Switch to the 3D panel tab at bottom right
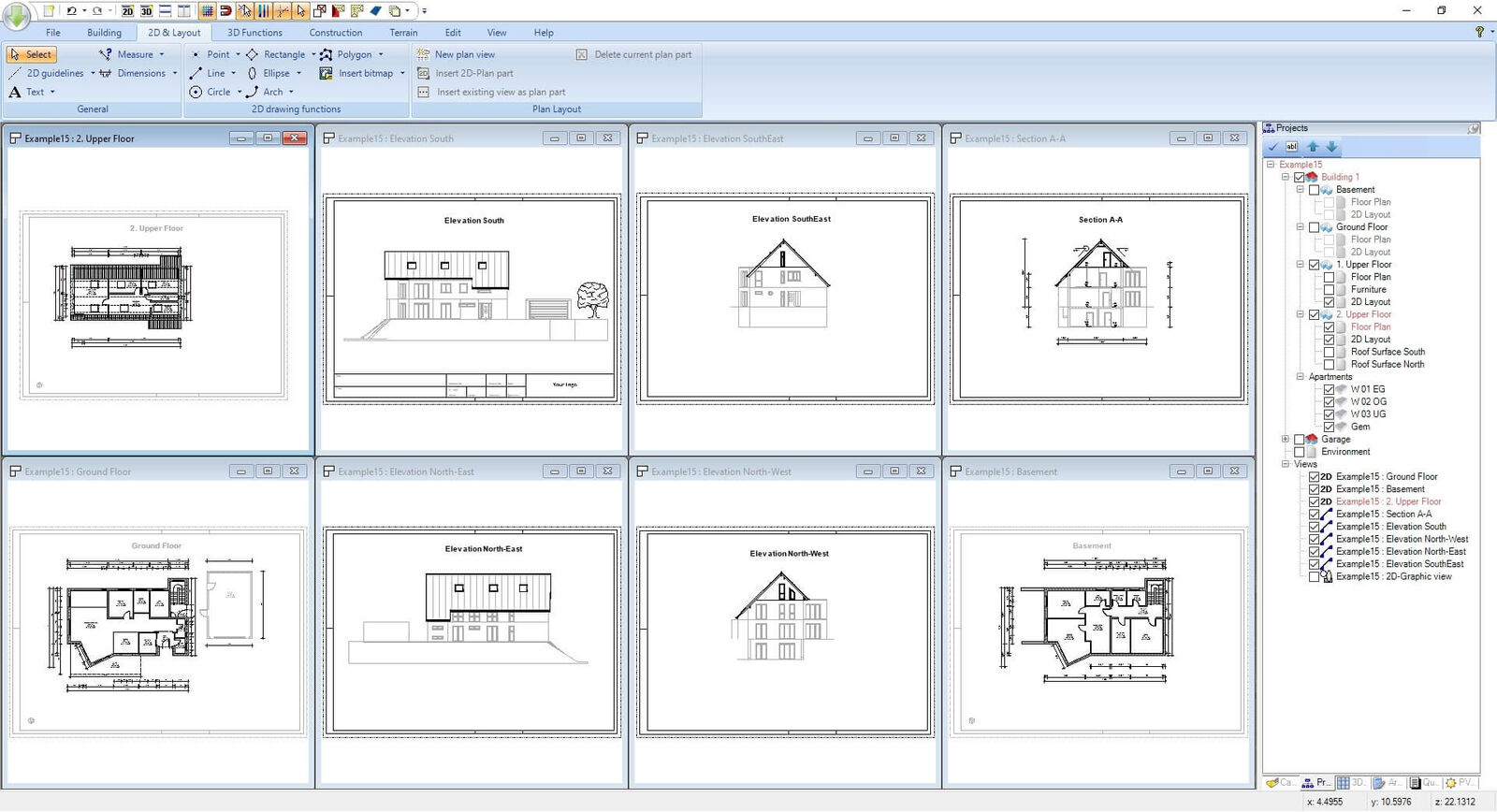This screenshot has width=1497, height=812. pos(1351,782)
